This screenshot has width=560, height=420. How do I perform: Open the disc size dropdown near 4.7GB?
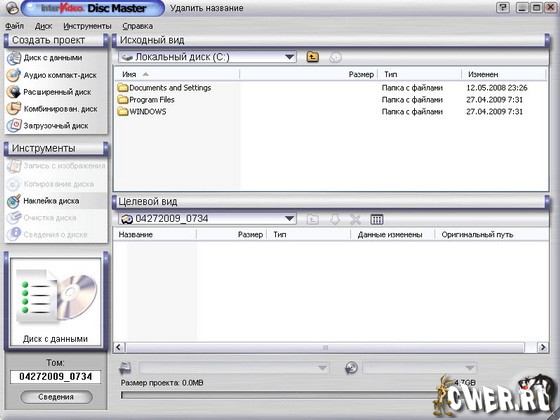pyautogui.click(x=470, y=368)
